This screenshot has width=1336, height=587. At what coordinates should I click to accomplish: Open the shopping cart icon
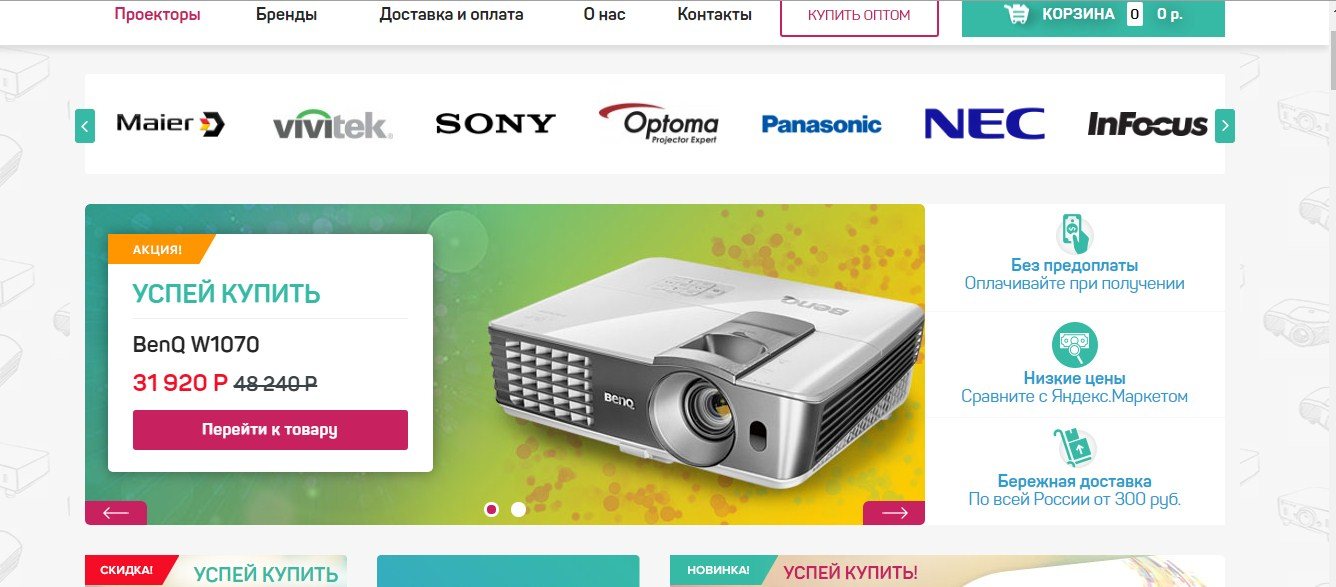pyautogui.click(x=1017, y=14)
